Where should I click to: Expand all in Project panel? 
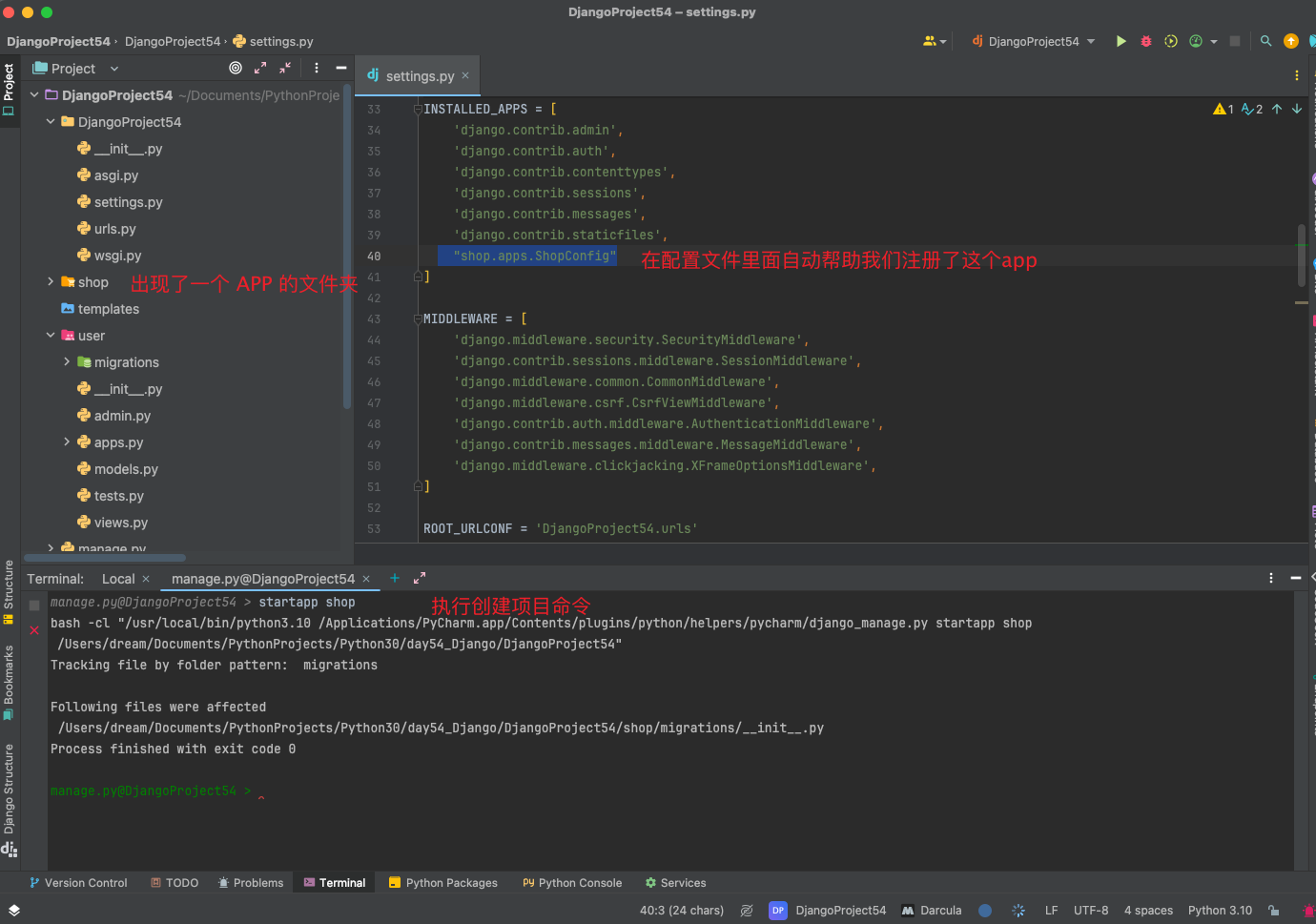[260, 68]
